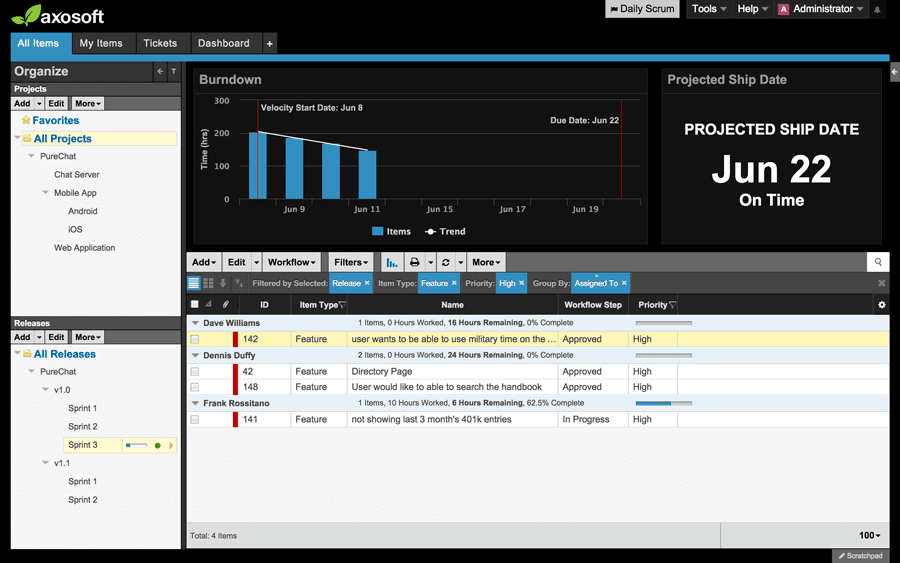This screenshot has width=900, height=563.
Task: Switch to card view icon
Action: pyautogui.click(x=208, y=283)
